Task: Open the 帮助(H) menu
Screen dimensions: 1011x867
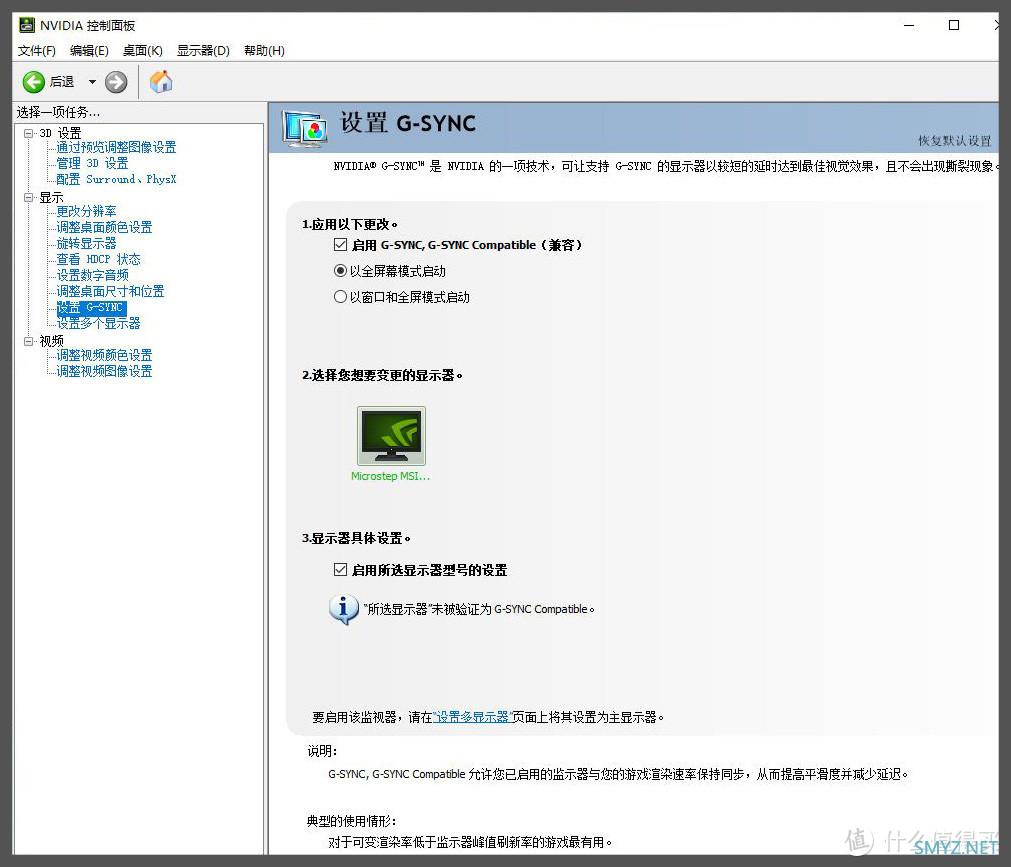Action: [264, 50]
